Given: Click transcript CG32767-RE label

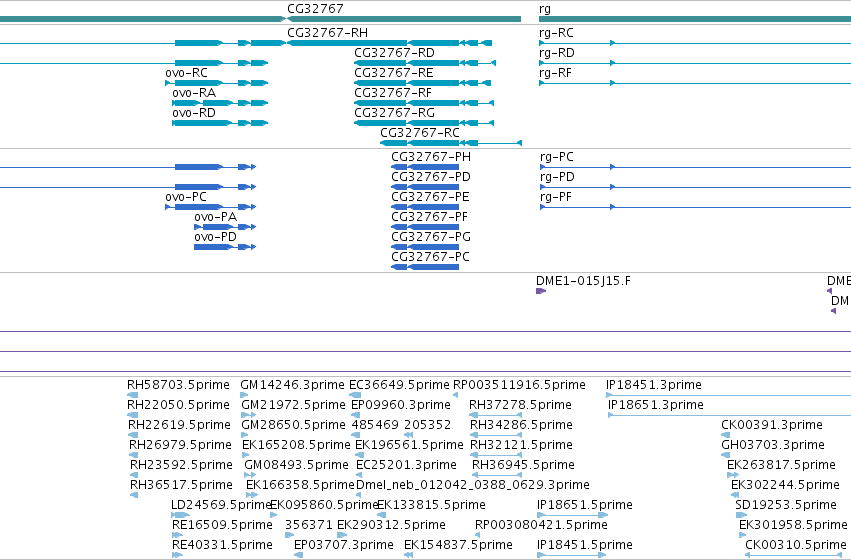Looking at the screenshot, I should [394, 73].
